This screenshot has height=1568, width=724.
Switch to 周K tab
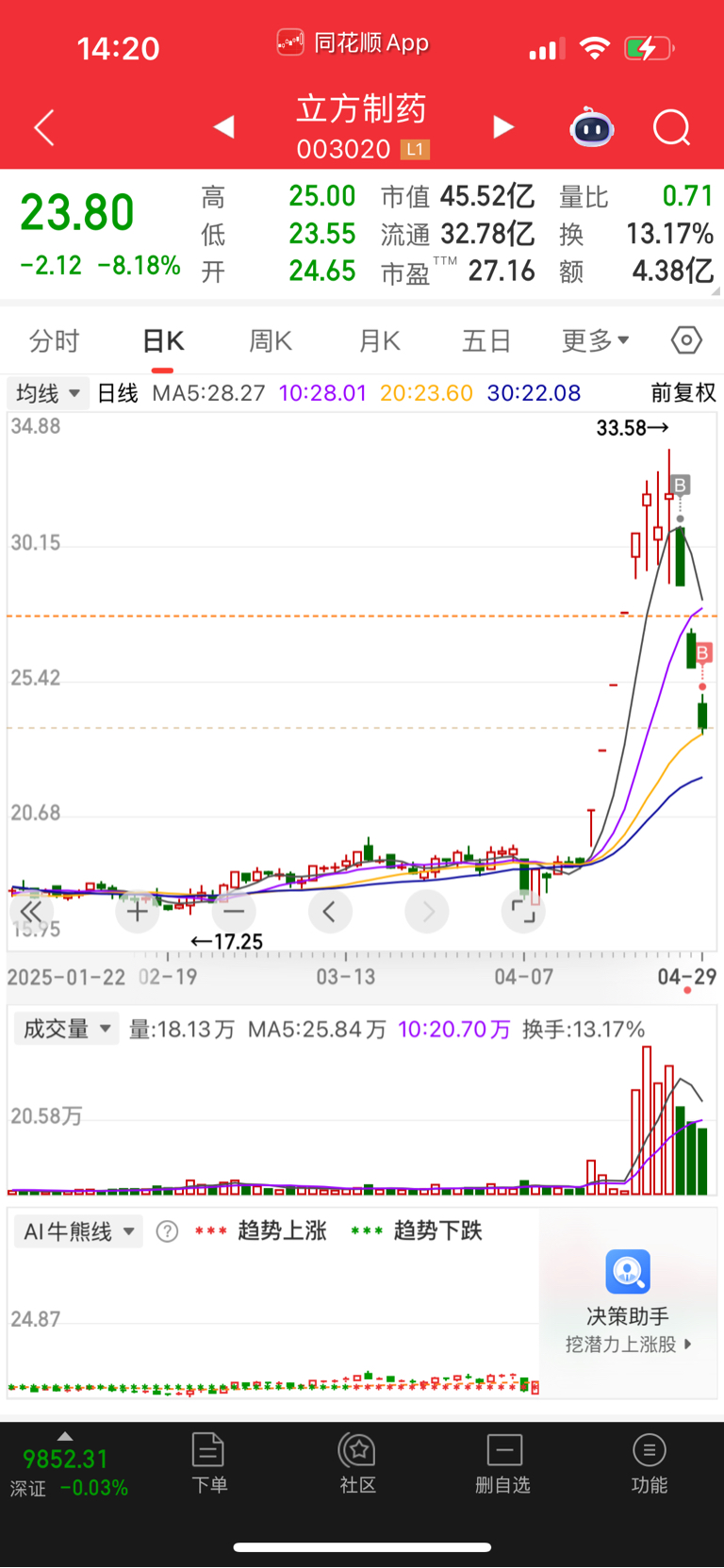coord(271,340)
